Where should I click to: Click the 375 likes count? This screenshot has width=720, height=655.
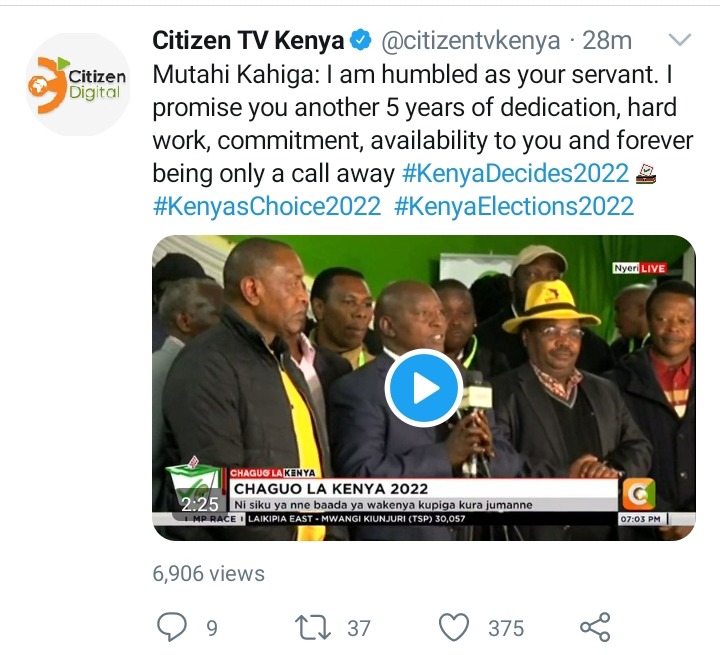coord(506,628)
